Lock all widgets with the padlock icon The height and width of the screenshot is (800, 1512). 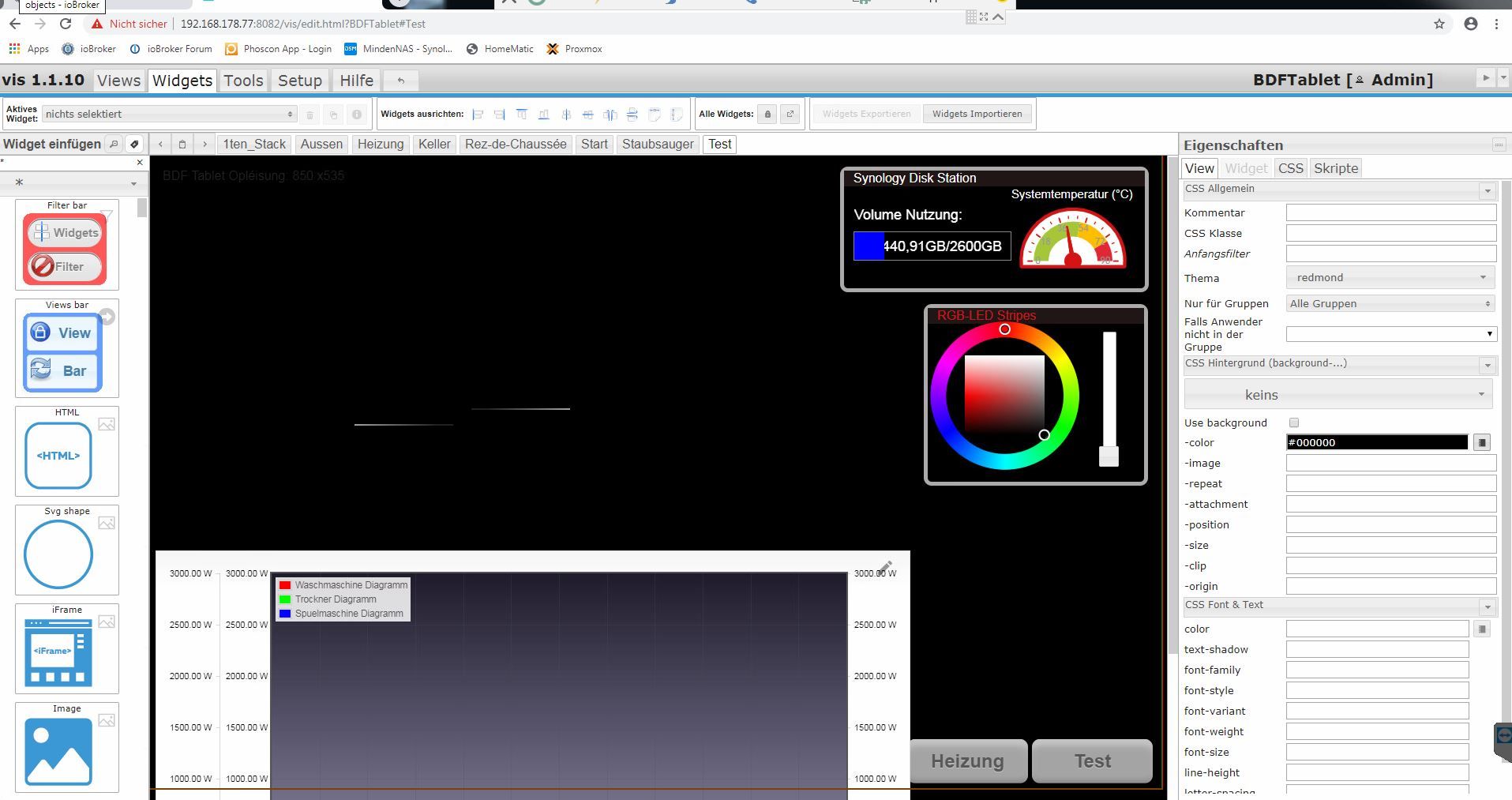(767, 115)
